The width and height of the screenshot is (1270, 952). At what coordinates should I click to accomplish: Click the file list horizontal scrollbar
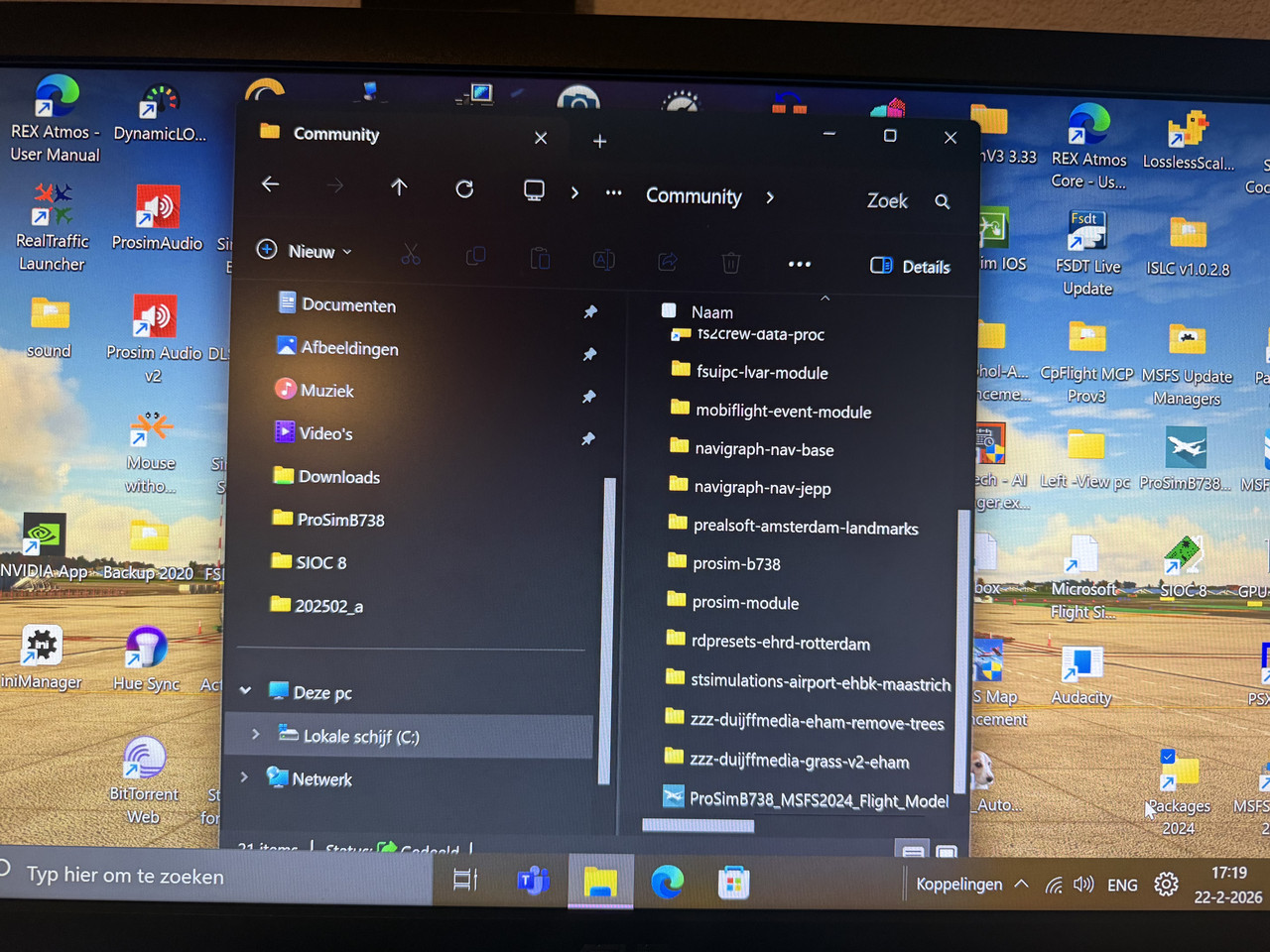click(698, 825)
